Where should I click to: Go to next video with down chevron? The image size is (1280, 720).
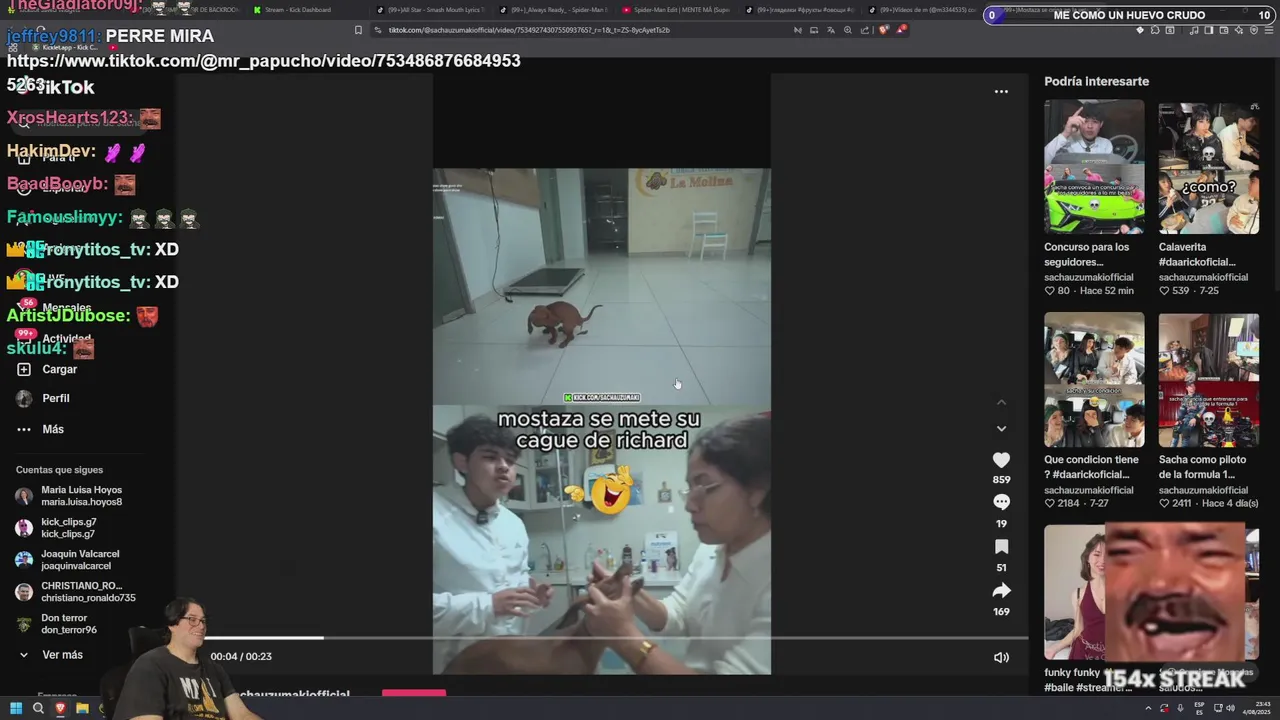coord(1001,429)
